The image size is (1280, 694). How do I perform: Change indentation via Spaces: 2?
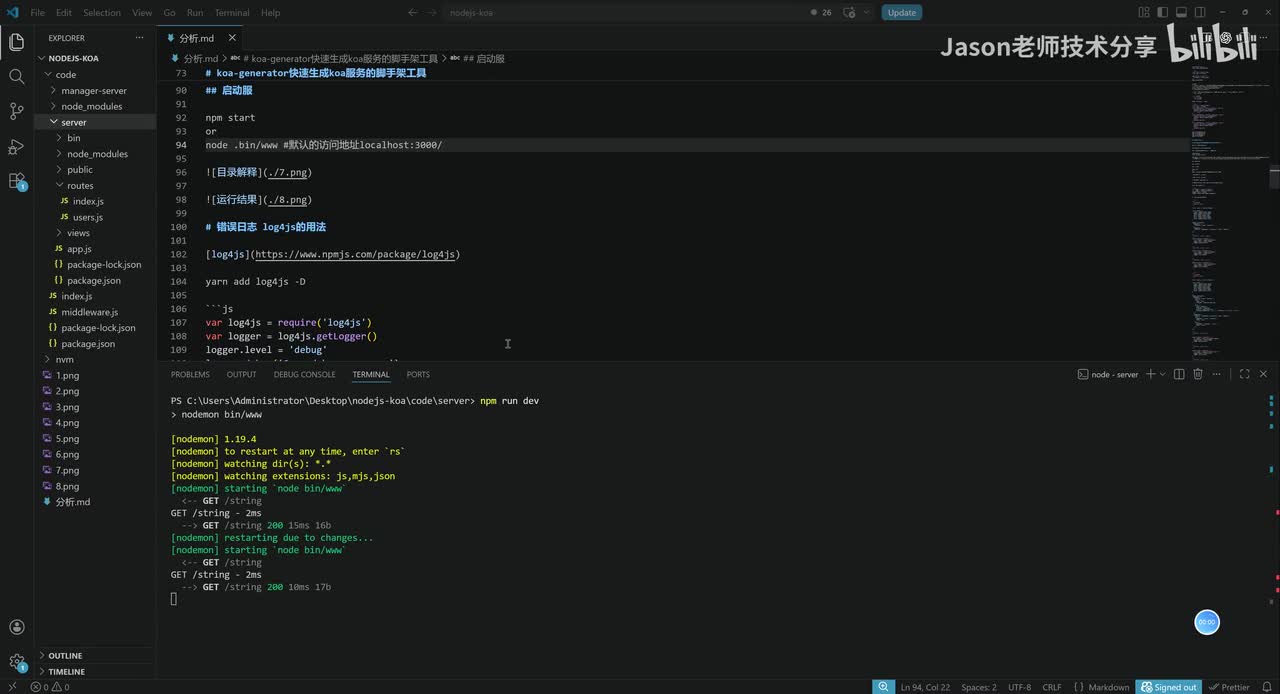[x=978, y=687]
